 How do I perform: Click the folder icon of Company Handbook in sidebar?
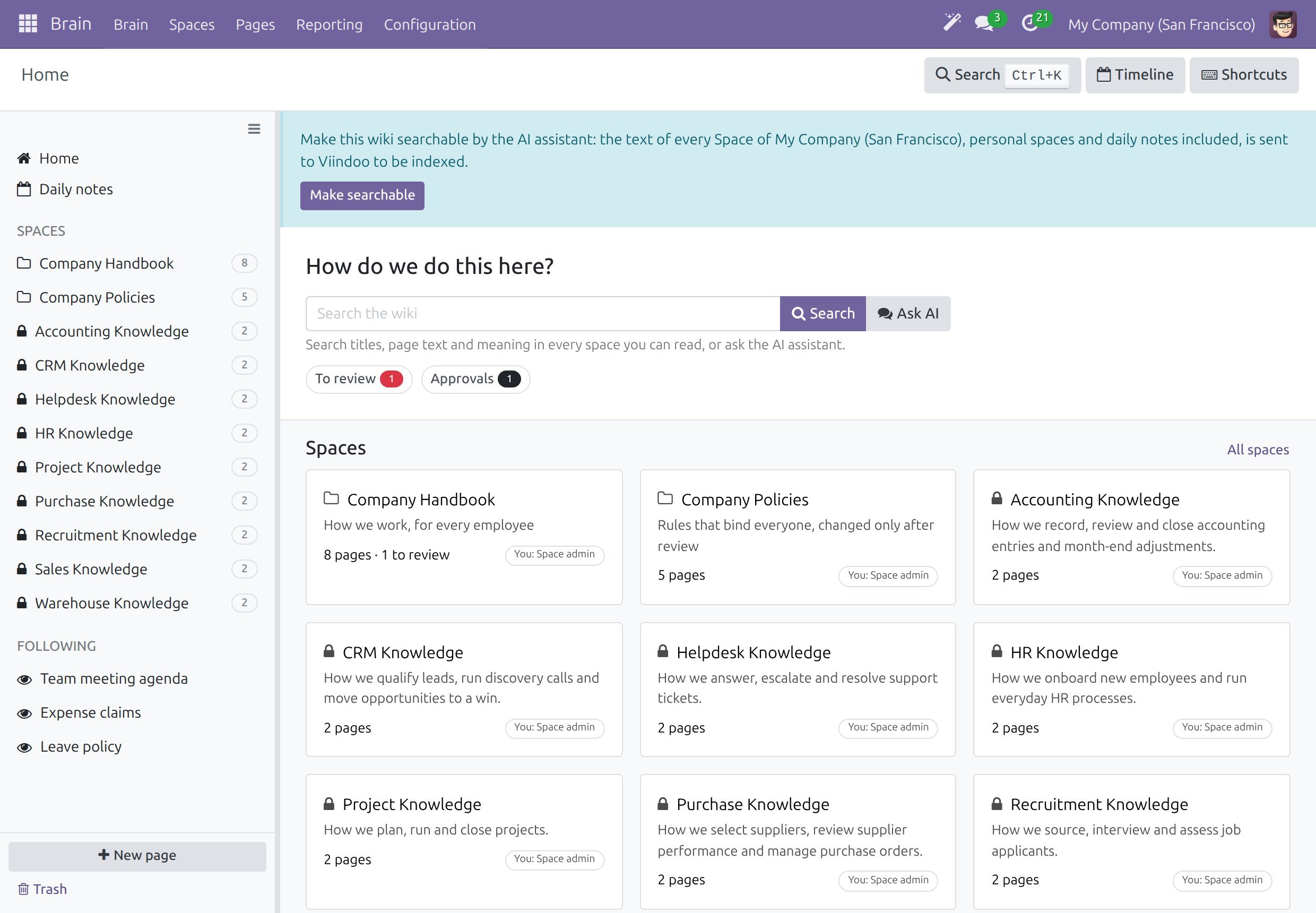click(24, 263)
